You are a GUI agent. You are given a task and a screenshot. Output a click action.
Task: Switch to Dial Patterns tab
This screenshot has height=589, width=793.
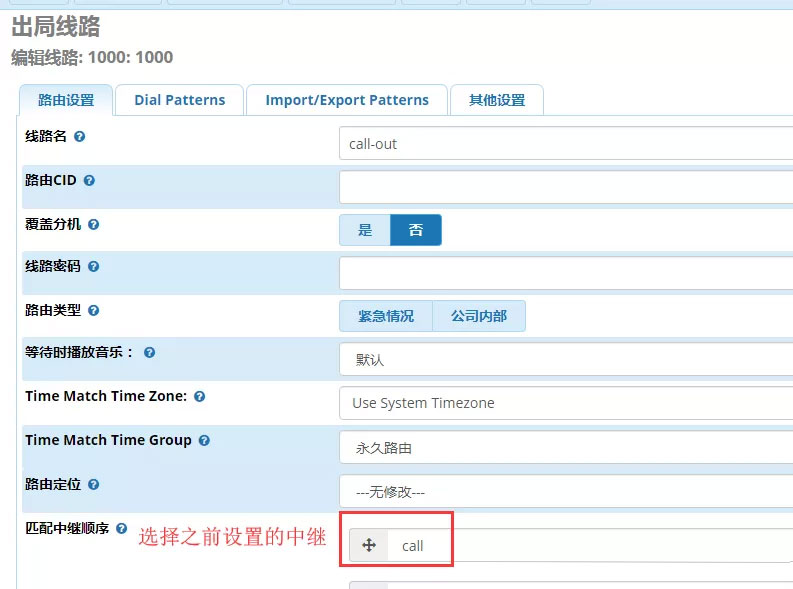pos(180,100)
